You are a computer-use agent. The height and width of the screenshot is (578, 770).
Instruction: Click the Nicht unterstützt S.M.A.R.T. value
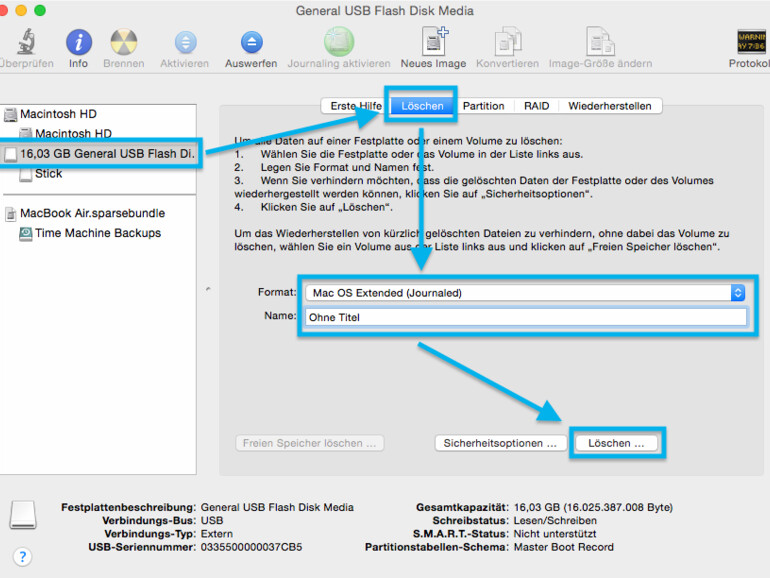pos(555,534)
